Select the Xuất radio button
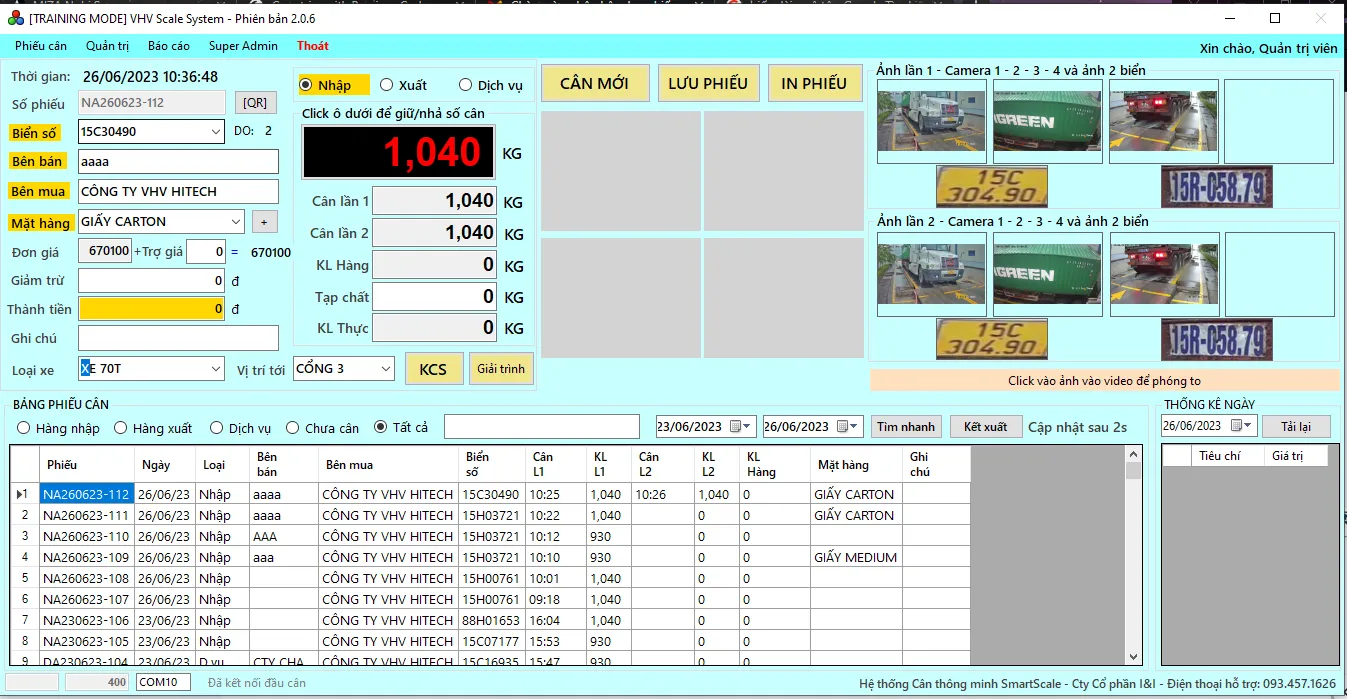This screenshot has height=699, width=1347. [x=387, y=86]
